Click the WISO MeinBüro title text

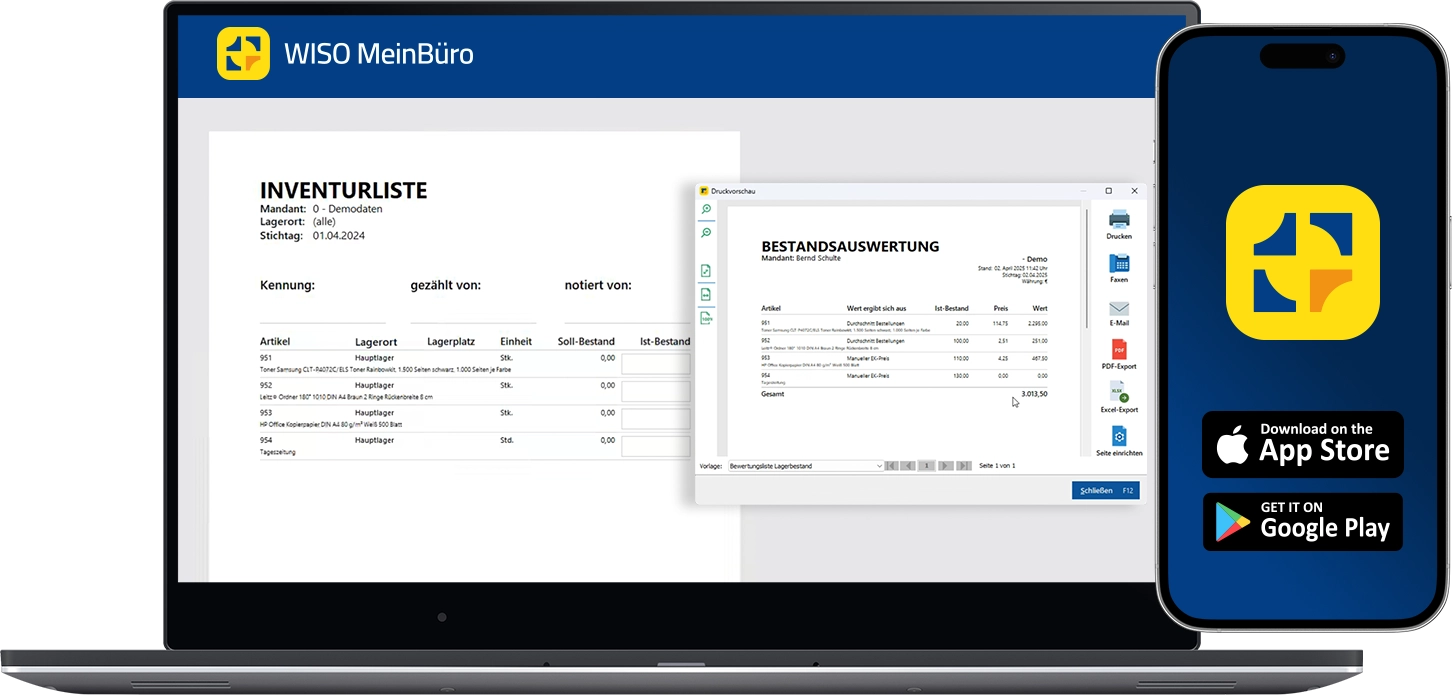379,53
